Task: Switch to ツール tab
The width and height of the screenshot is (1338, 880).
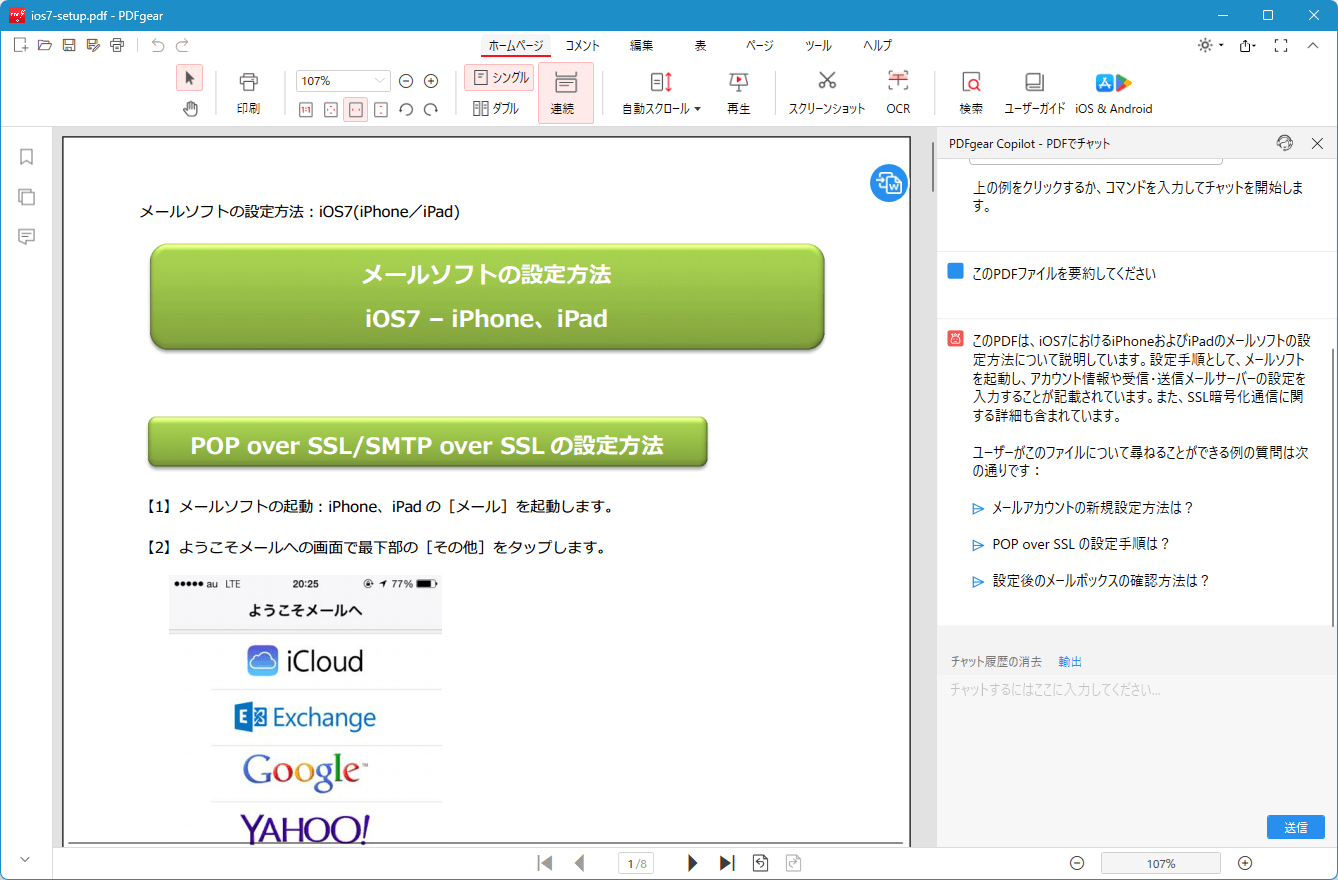Action: coord(818,46)
